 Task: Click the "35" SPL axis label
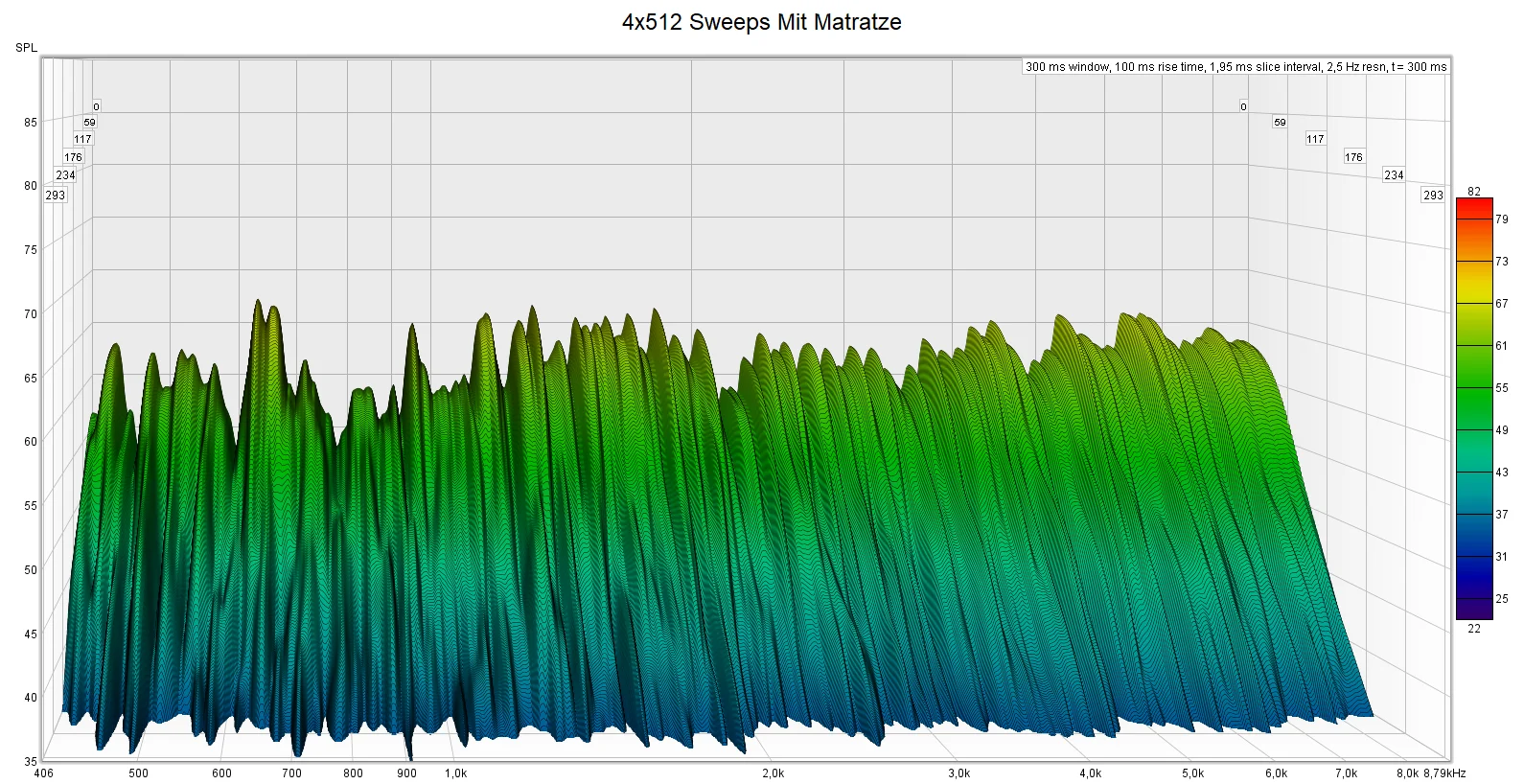click(31, 762)
